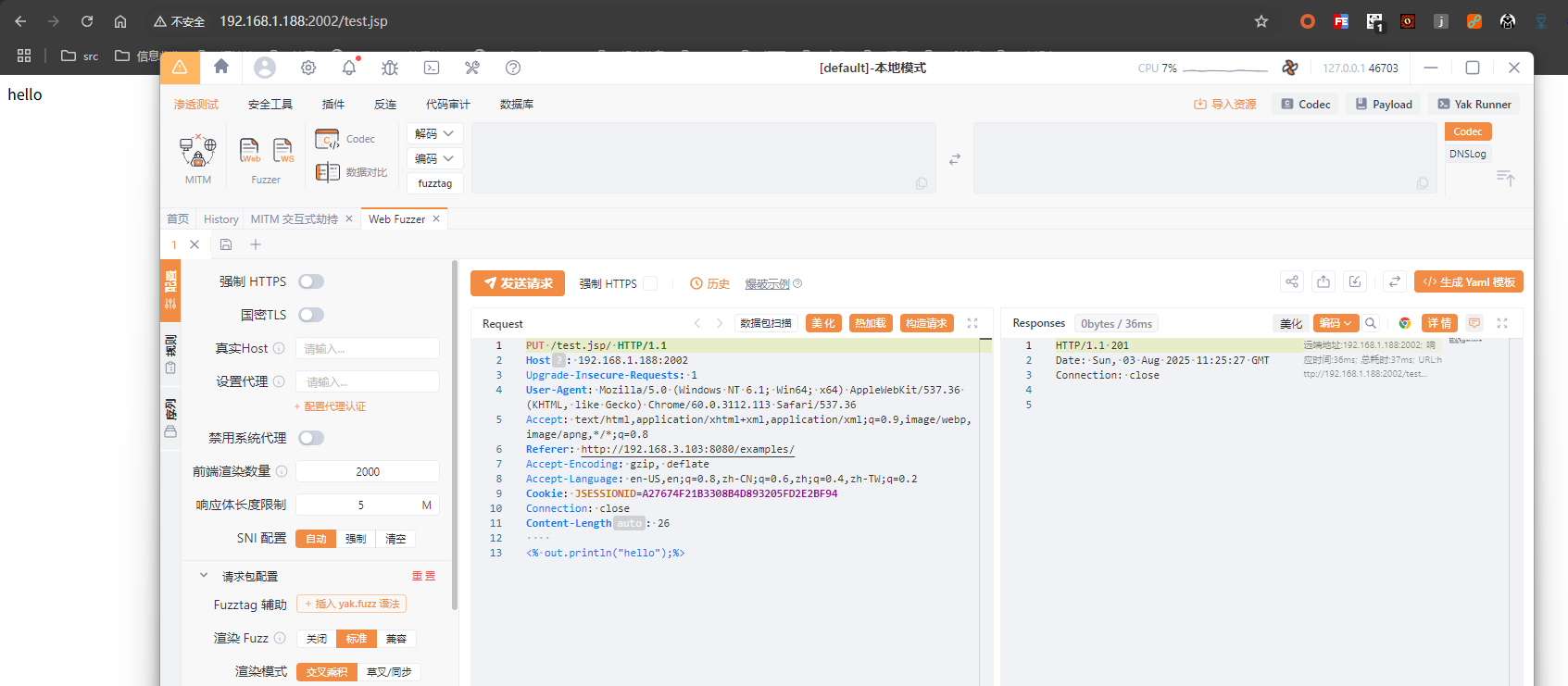Click the MITM hijack tool icon
The height and width of the screenshot is (686, 1568).
(x=197, y=151)
